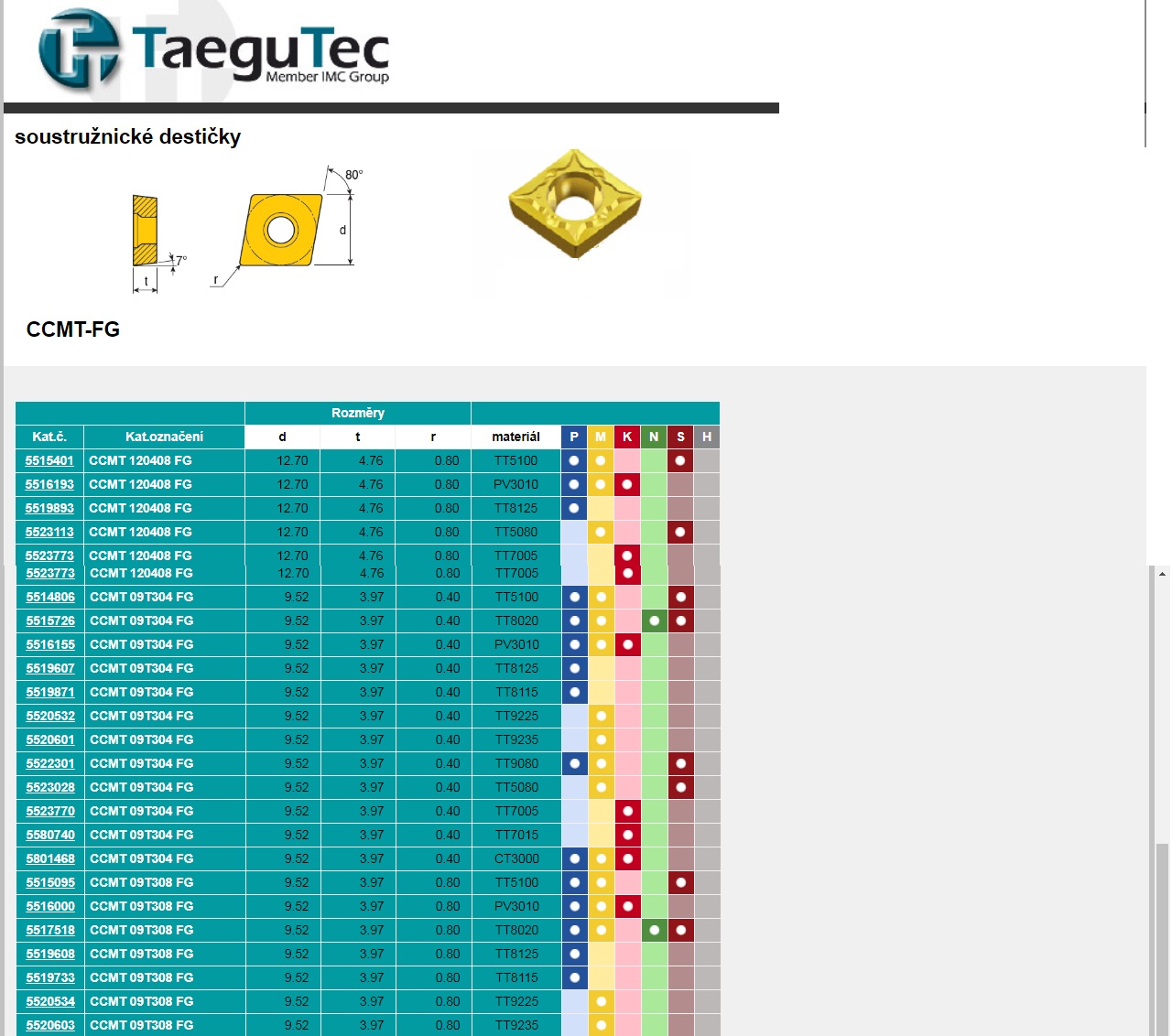This screenshot has width=1172, height=1036.
Task: Toggle the S indicator for TT5100 row 5514806
Action: 680,597
